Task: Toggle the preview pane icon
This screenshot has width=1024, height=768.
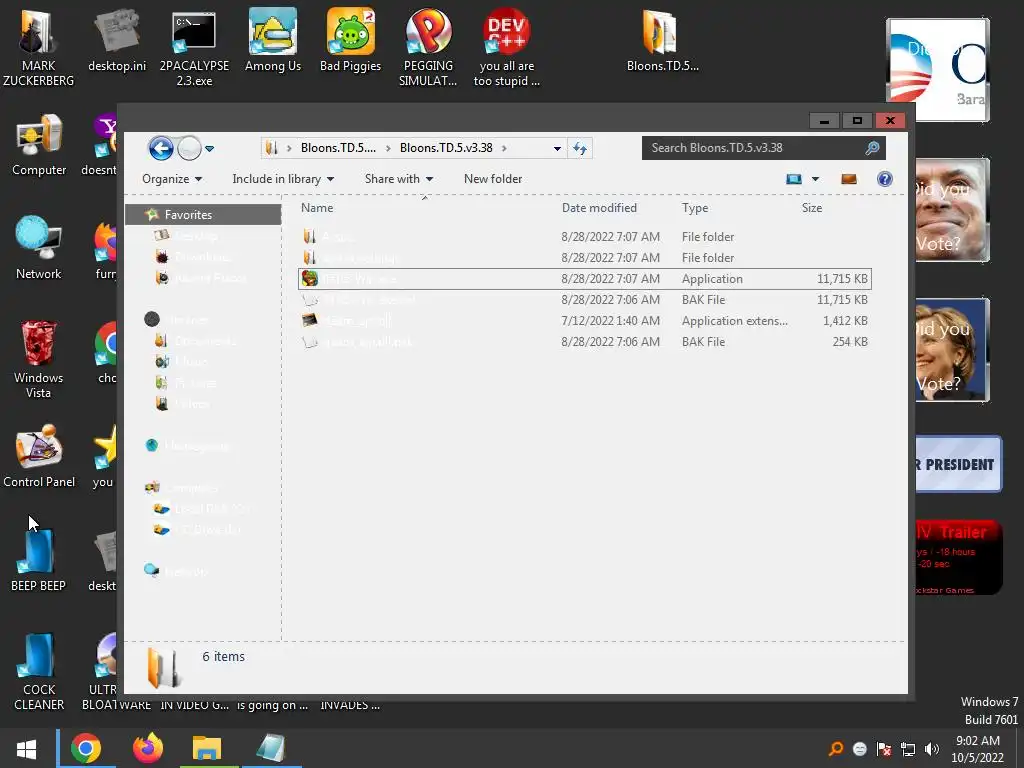Action: (x=849, y=179)
